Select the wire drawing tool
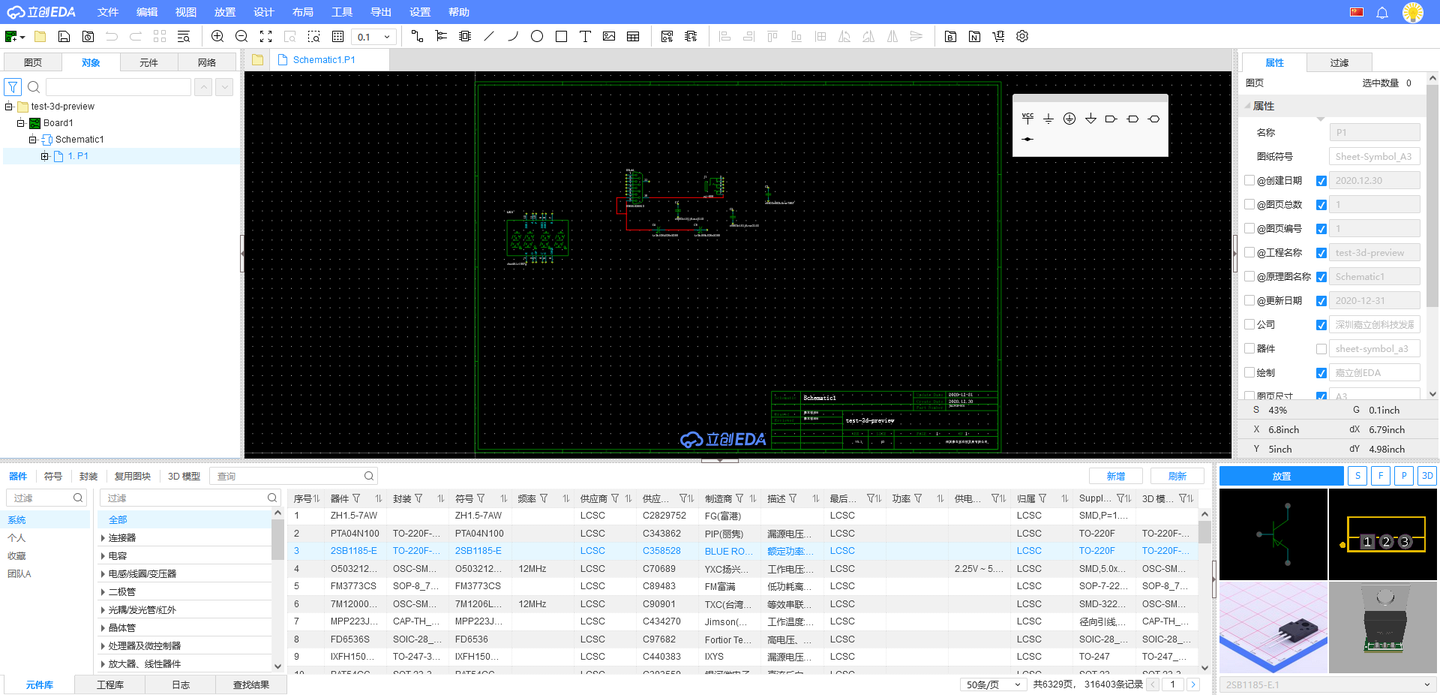 point(417,36)
